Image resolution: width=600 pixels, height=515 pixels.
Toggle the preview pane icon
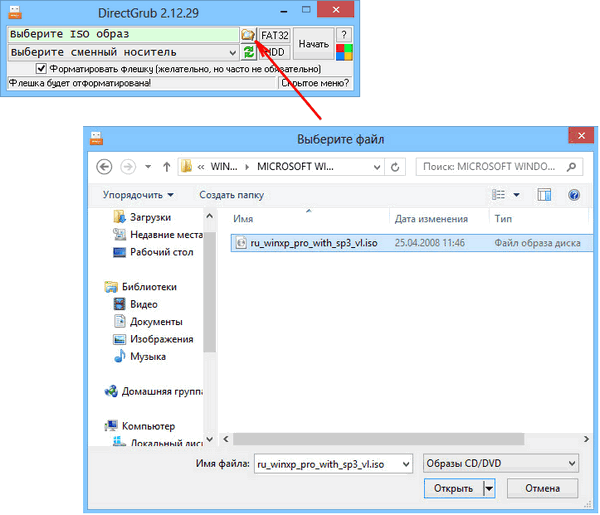click(545, 195)
